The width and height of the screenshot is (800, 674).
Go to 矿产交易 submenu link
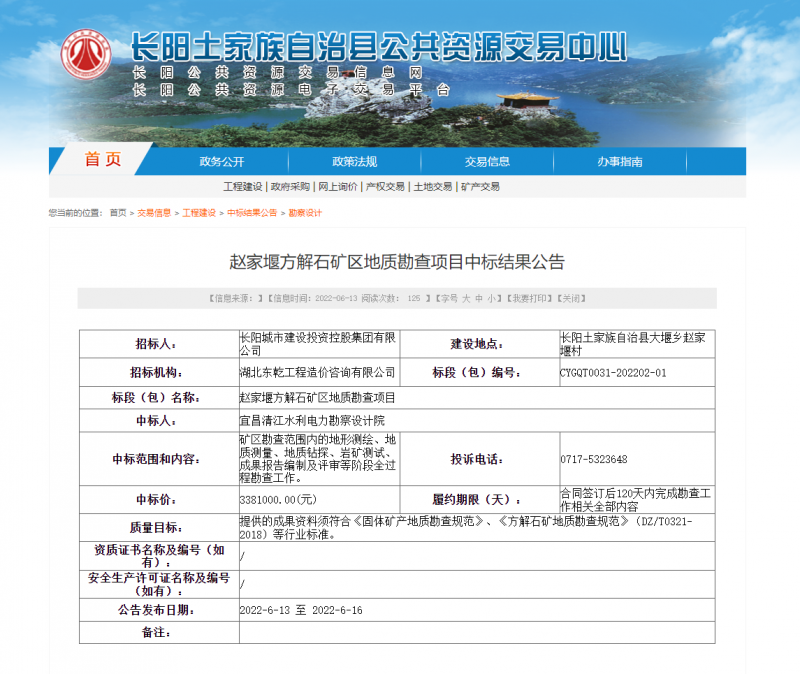480,187
